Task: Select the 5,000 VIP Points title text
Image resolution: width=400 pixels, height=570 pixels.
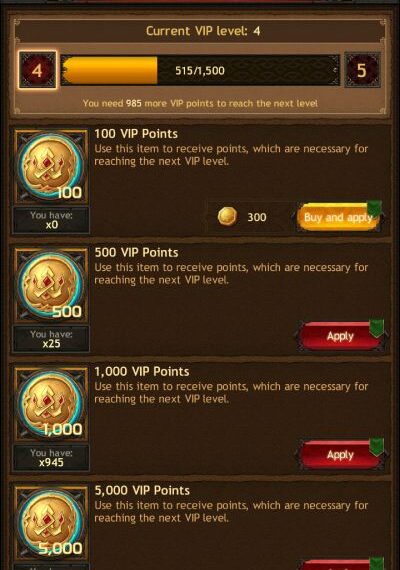Action: click(142, 490)
